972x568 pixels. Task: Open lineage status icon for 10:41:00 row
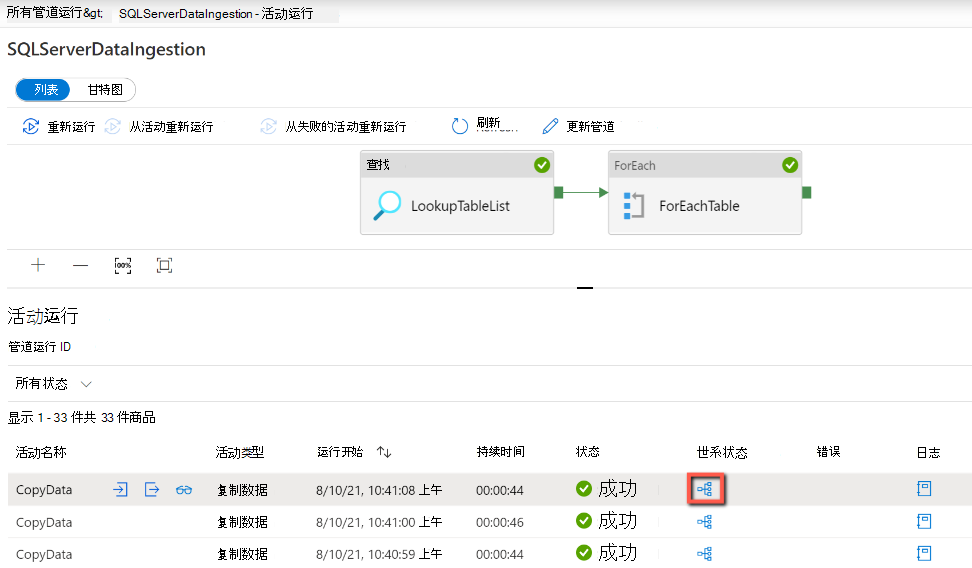click(x=705, y=521)
